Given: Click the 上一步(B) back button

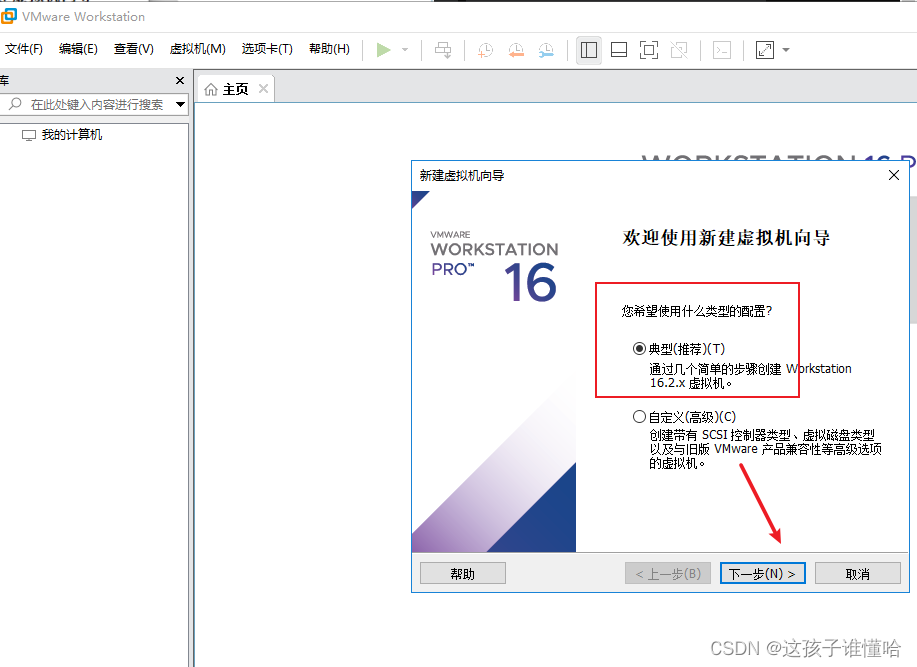Looking at the screenshot, I should coord(668,573).
